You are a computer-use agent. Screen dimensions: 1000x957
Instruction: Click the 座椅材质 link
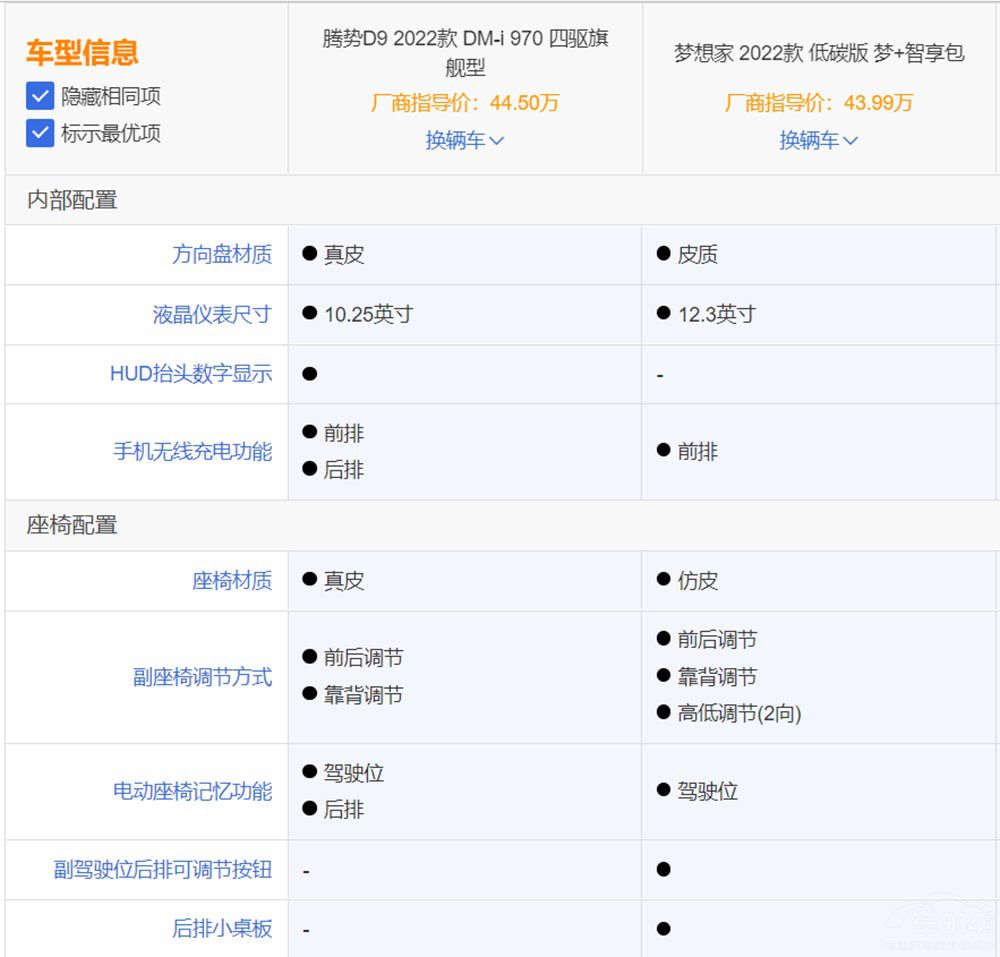[231, 581]
